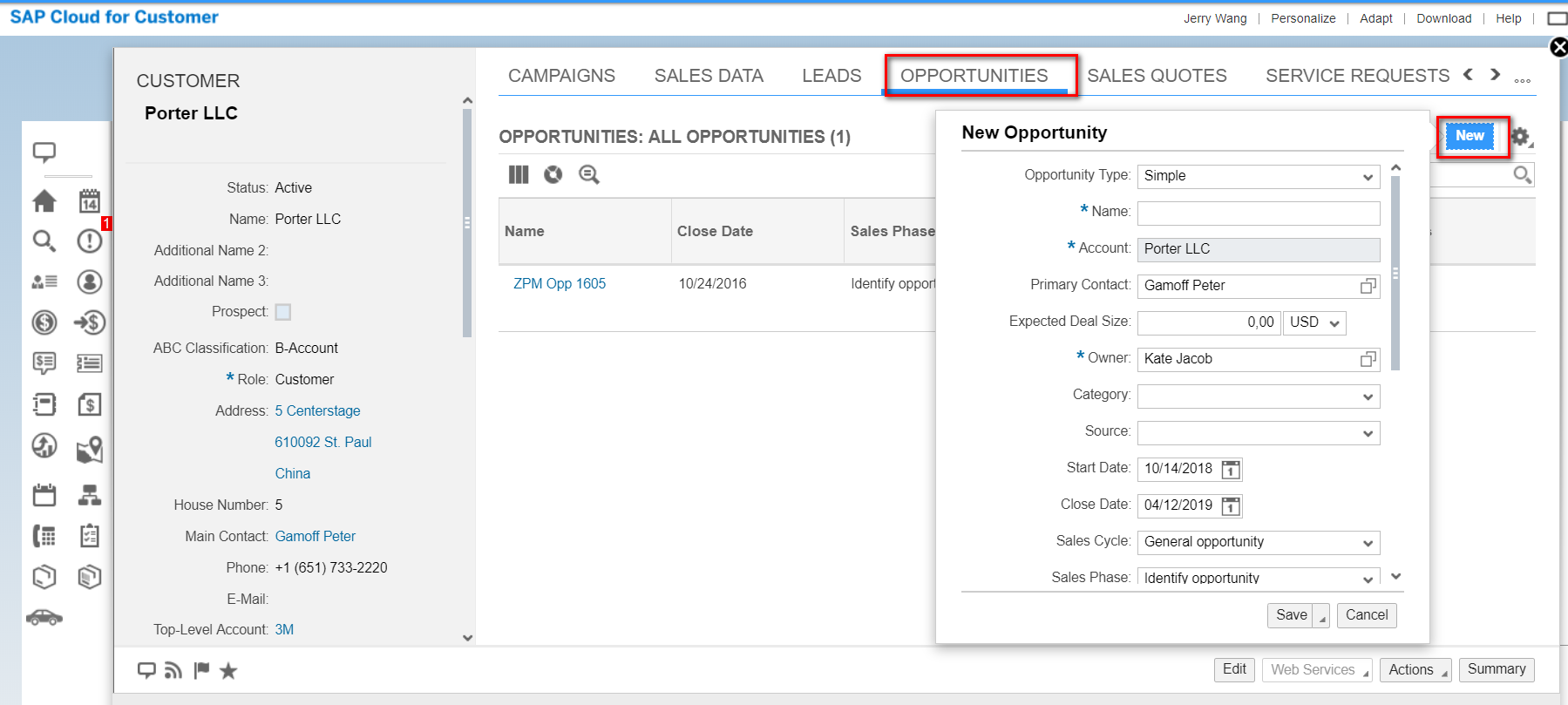Open the user profile circle icon
Screen dimensions: 1568x705
[x=90, y=281]
